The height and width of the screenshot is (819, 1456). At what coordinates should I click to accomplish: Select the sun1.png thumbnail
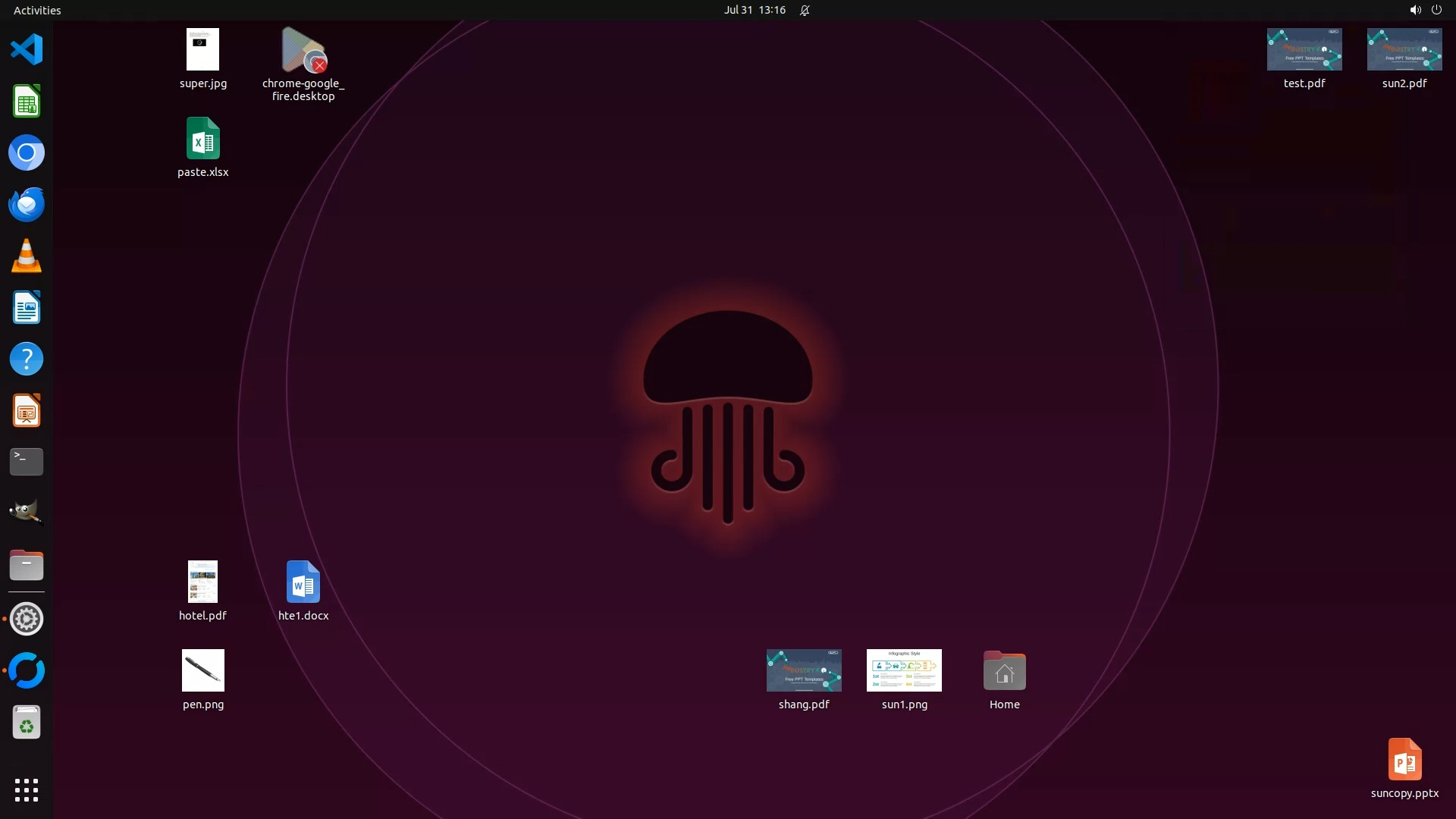(904, 670)
